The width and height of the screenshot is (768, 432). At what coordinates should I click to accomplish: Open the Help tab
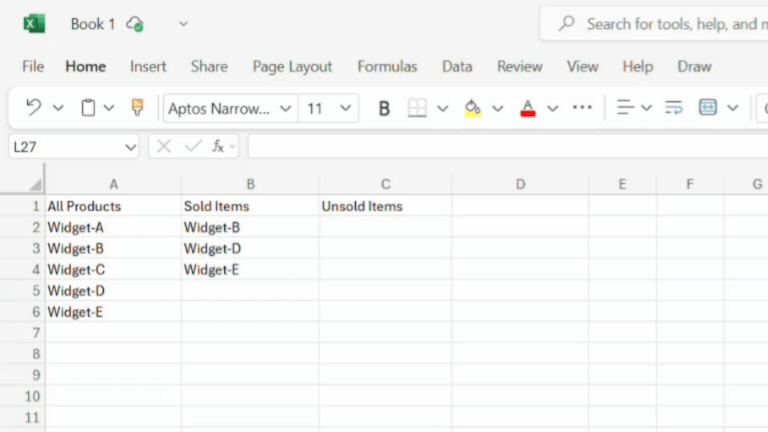click(638, 66)
